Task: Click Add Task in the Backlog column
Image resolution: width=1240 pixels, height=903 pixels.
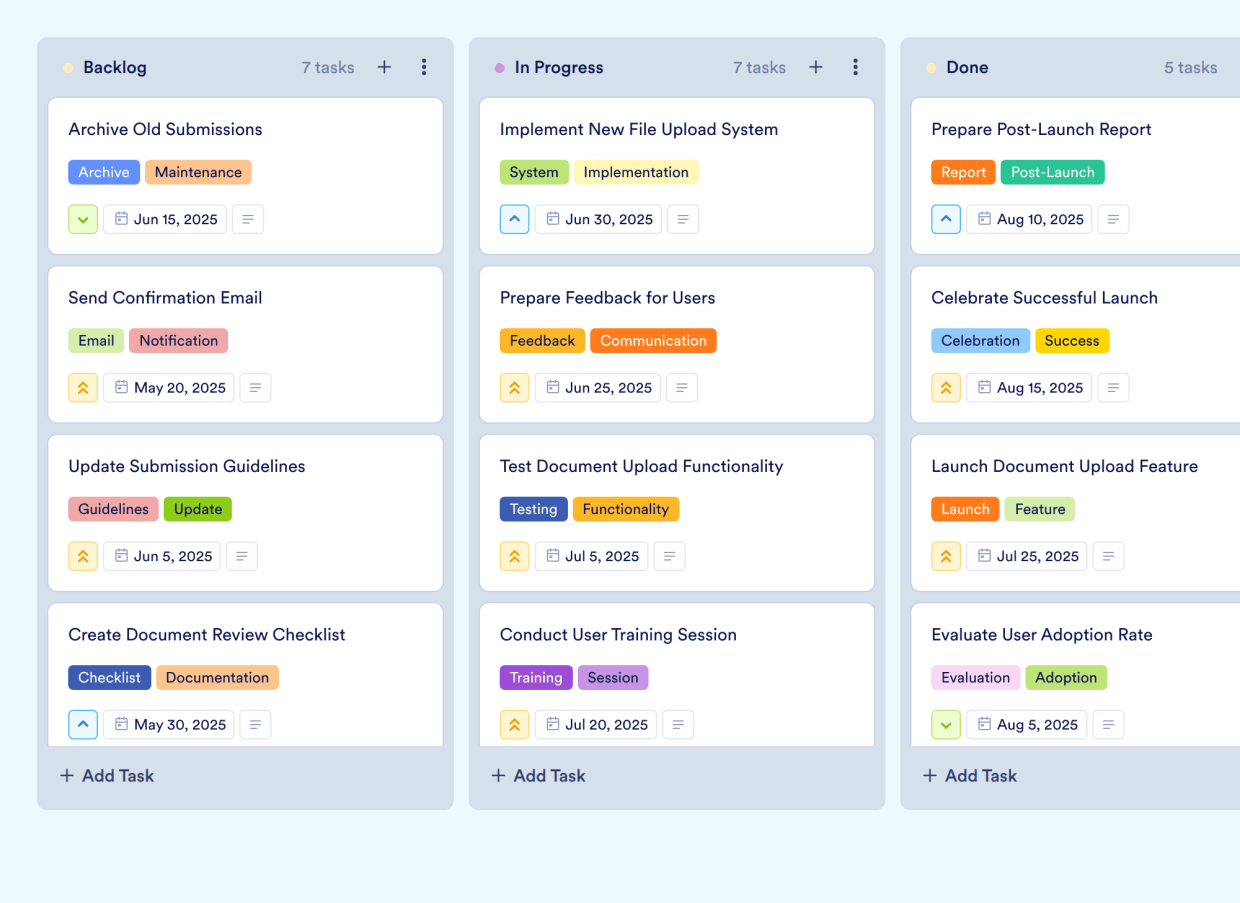Action: tap(106, 775)
